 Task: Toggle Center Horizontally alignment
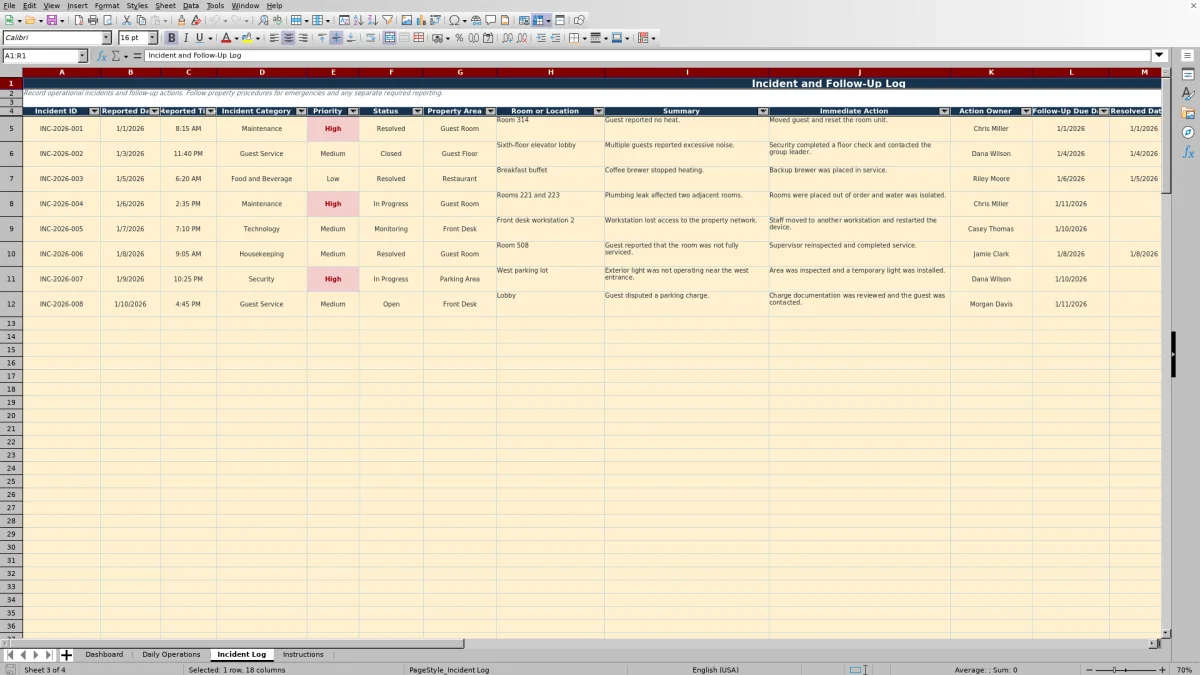pos(288,38)
